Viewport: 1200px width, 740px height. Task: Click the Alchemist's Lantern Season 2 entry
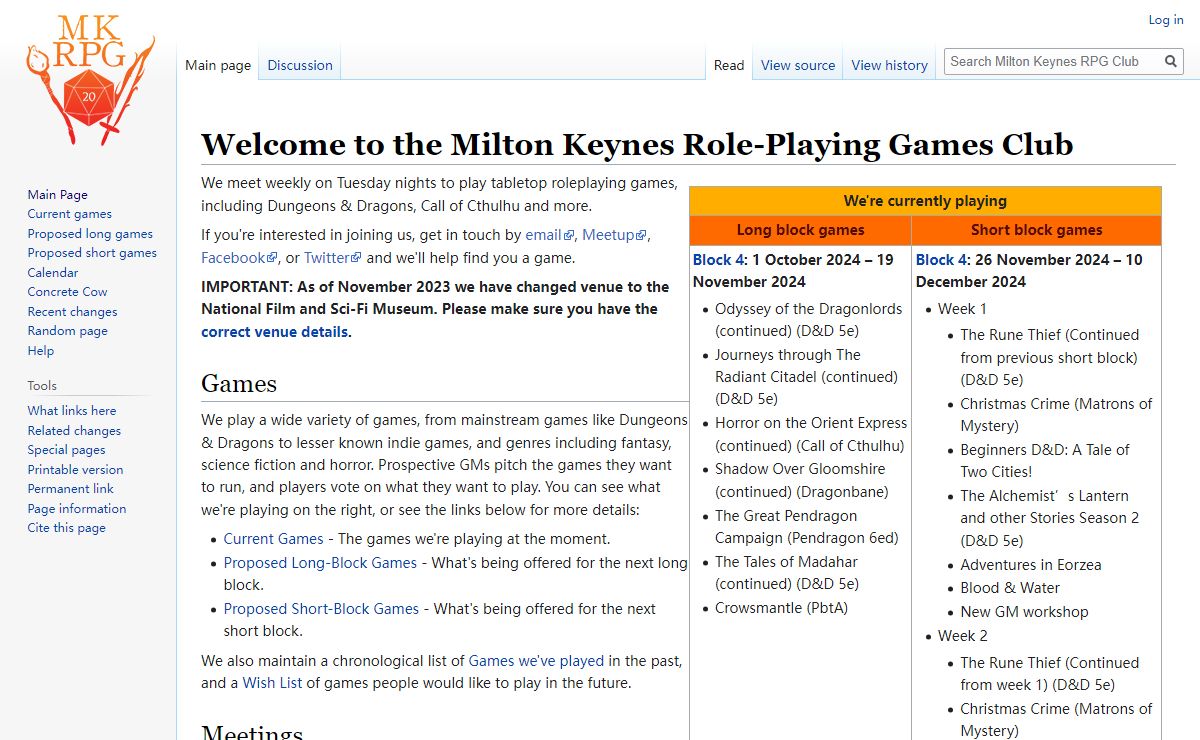coord(1050,518)
